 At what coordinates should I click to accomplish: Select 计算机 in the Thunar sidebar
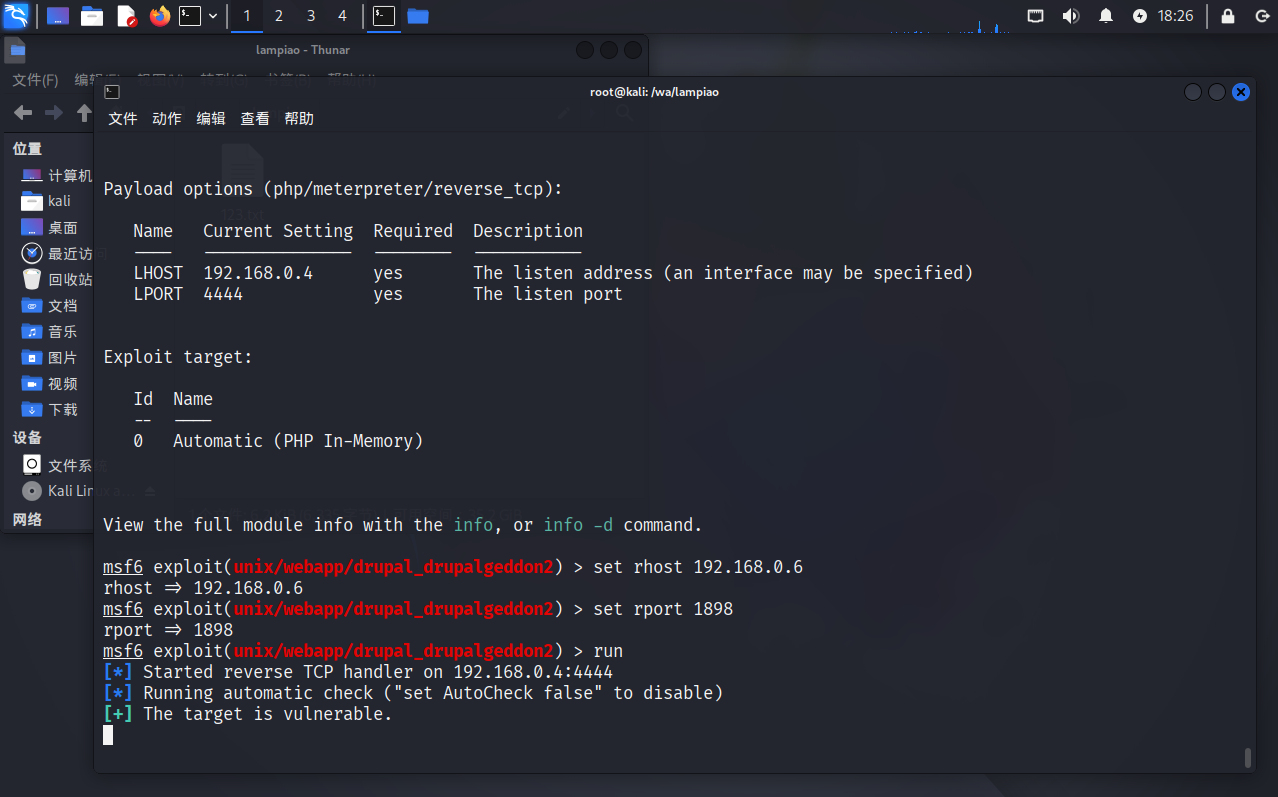click(56, 175)
